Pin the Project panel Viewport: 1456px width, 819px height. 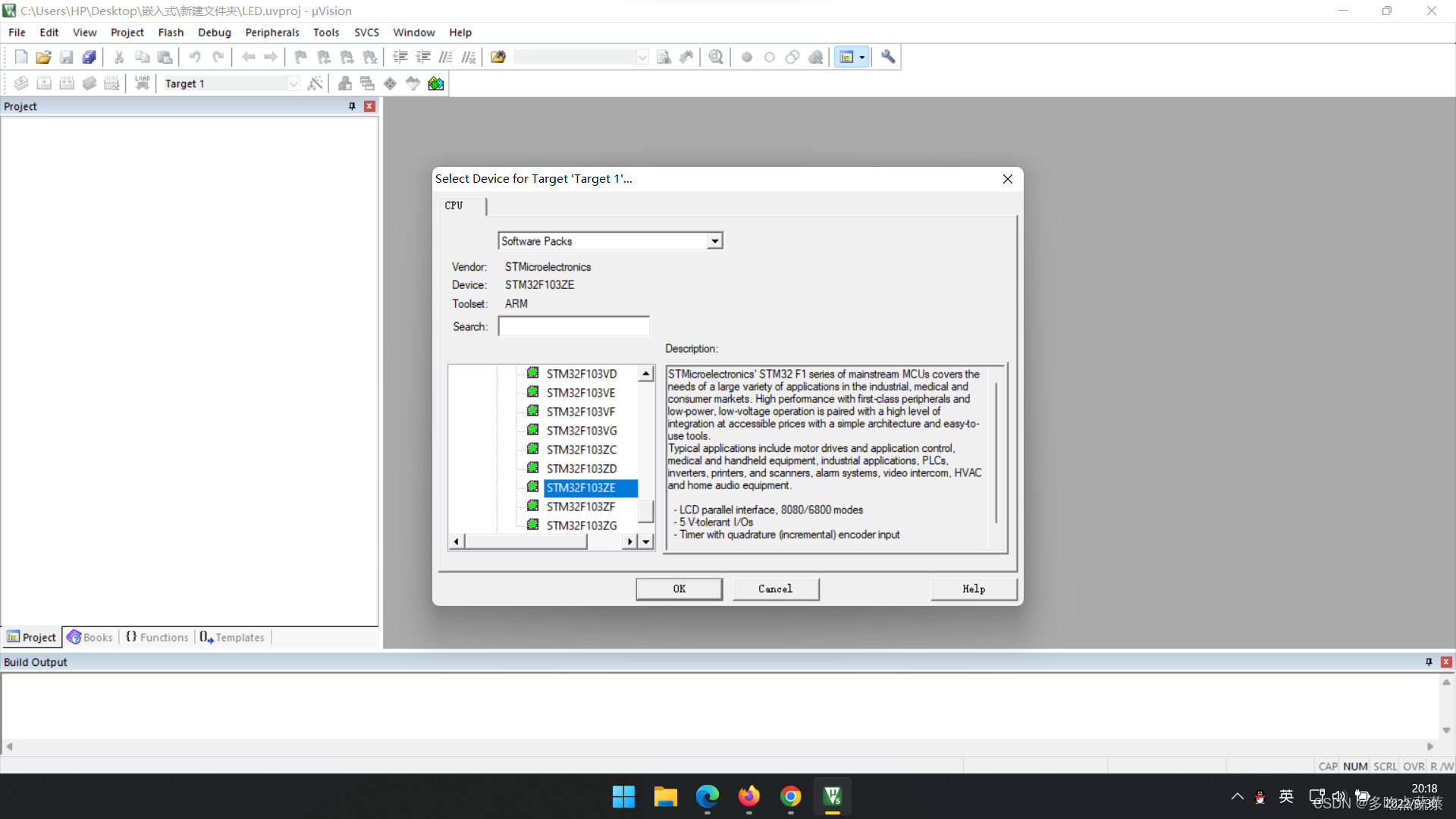352,106
